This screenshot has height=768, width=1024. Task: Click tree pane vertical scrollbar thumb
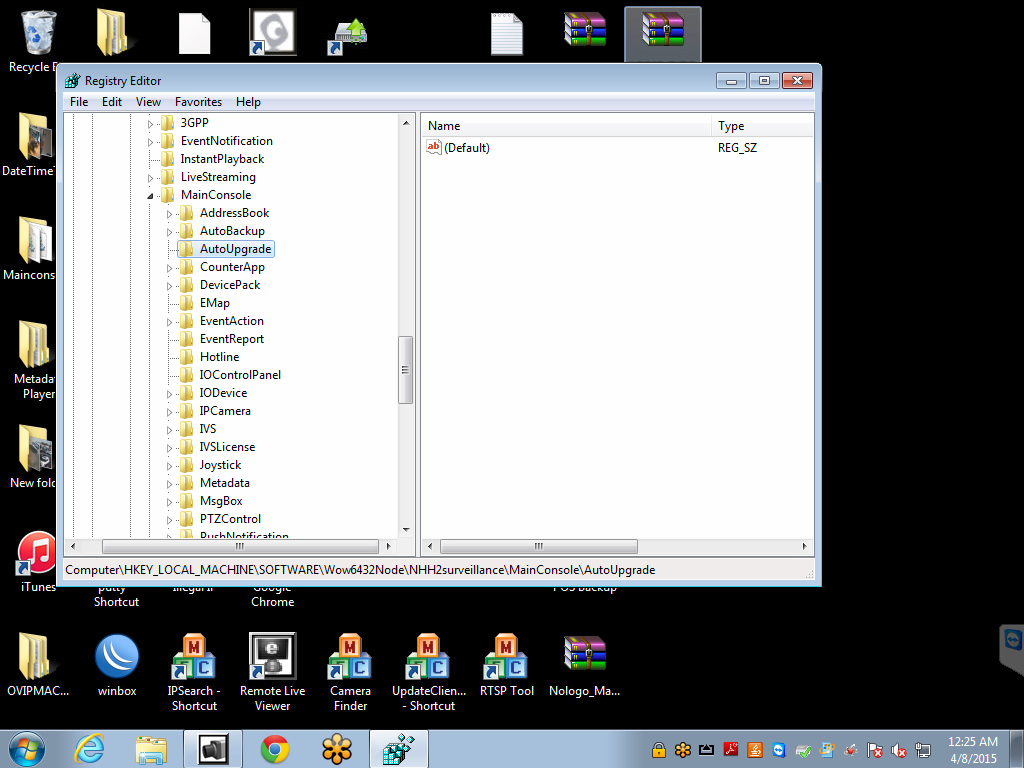click(405, 370)
